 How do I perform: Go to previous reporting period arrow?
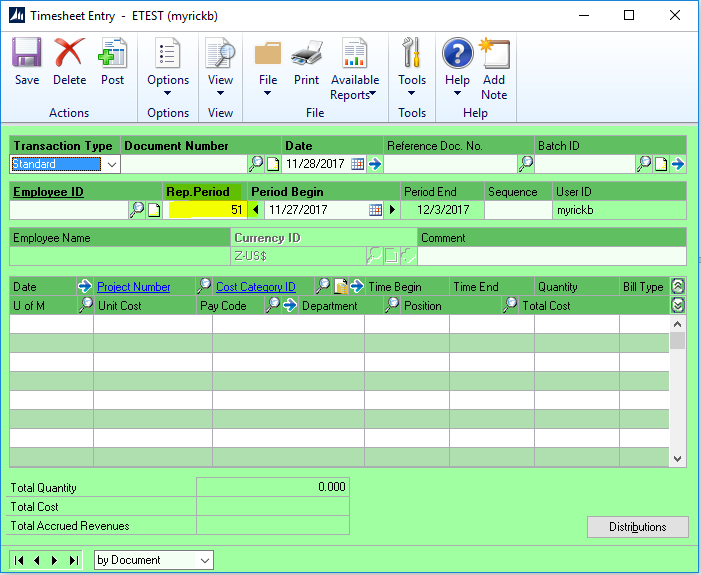coord(255,209)
